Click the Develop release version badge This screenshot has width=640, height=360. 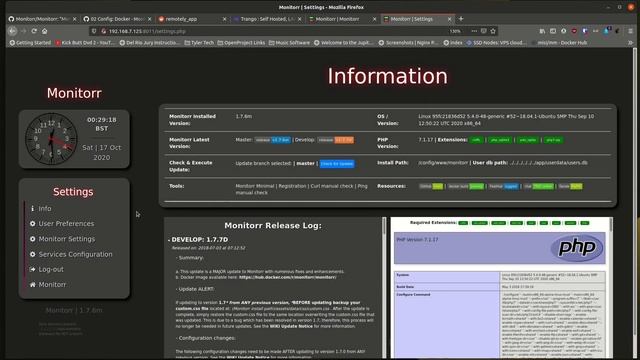point(336,140)
